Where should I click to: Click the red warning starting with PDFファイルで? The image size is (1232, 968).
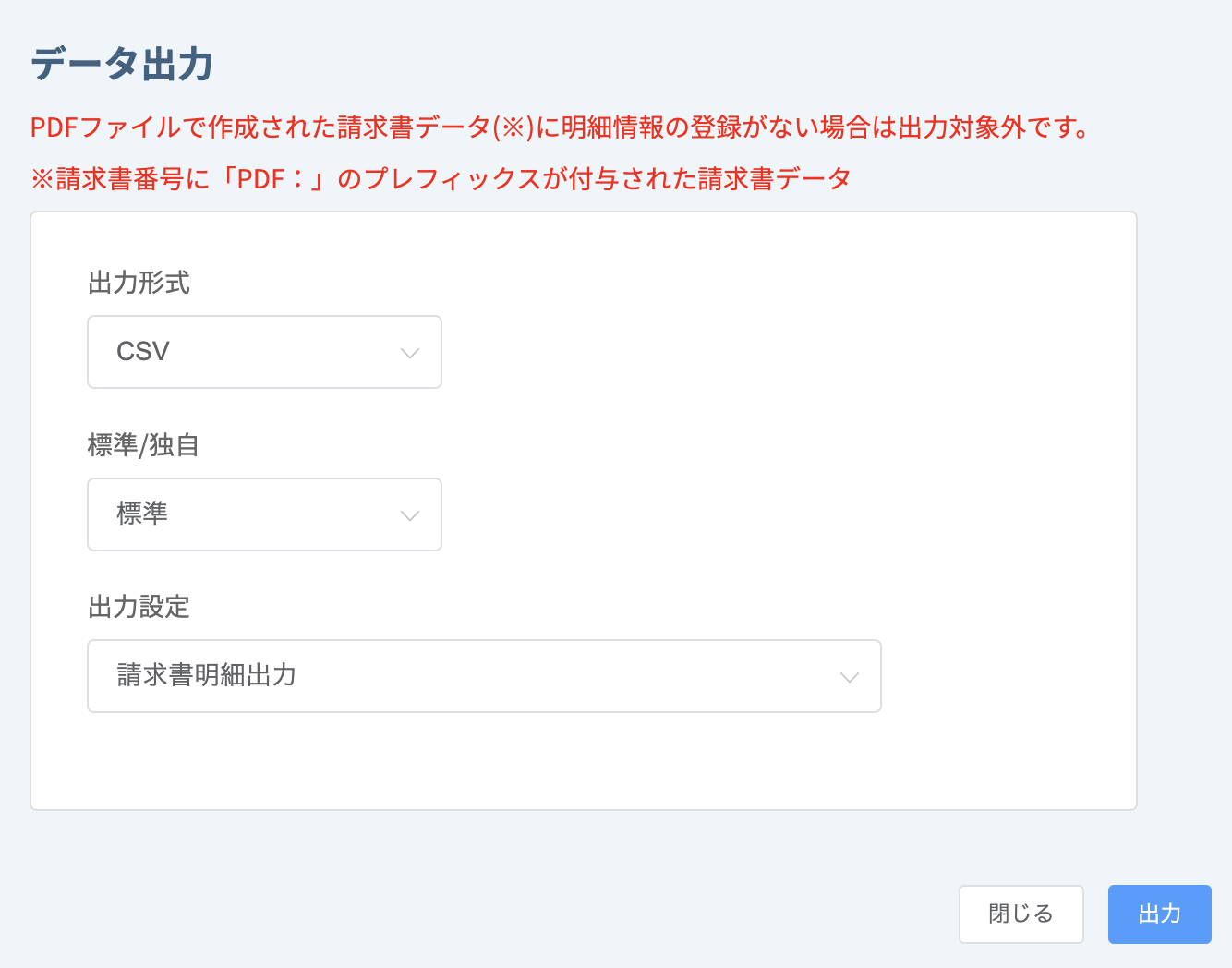[561, 127]
